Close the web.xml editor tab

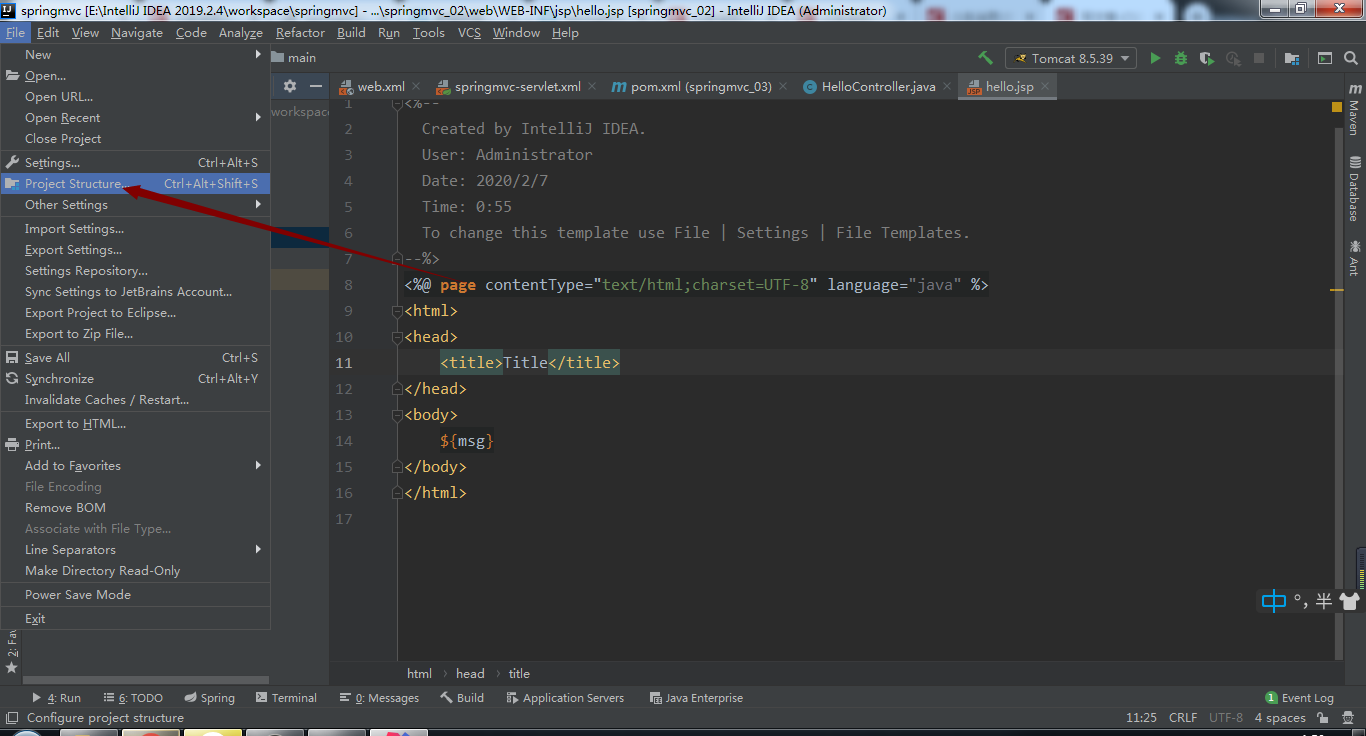coord(415,87)
